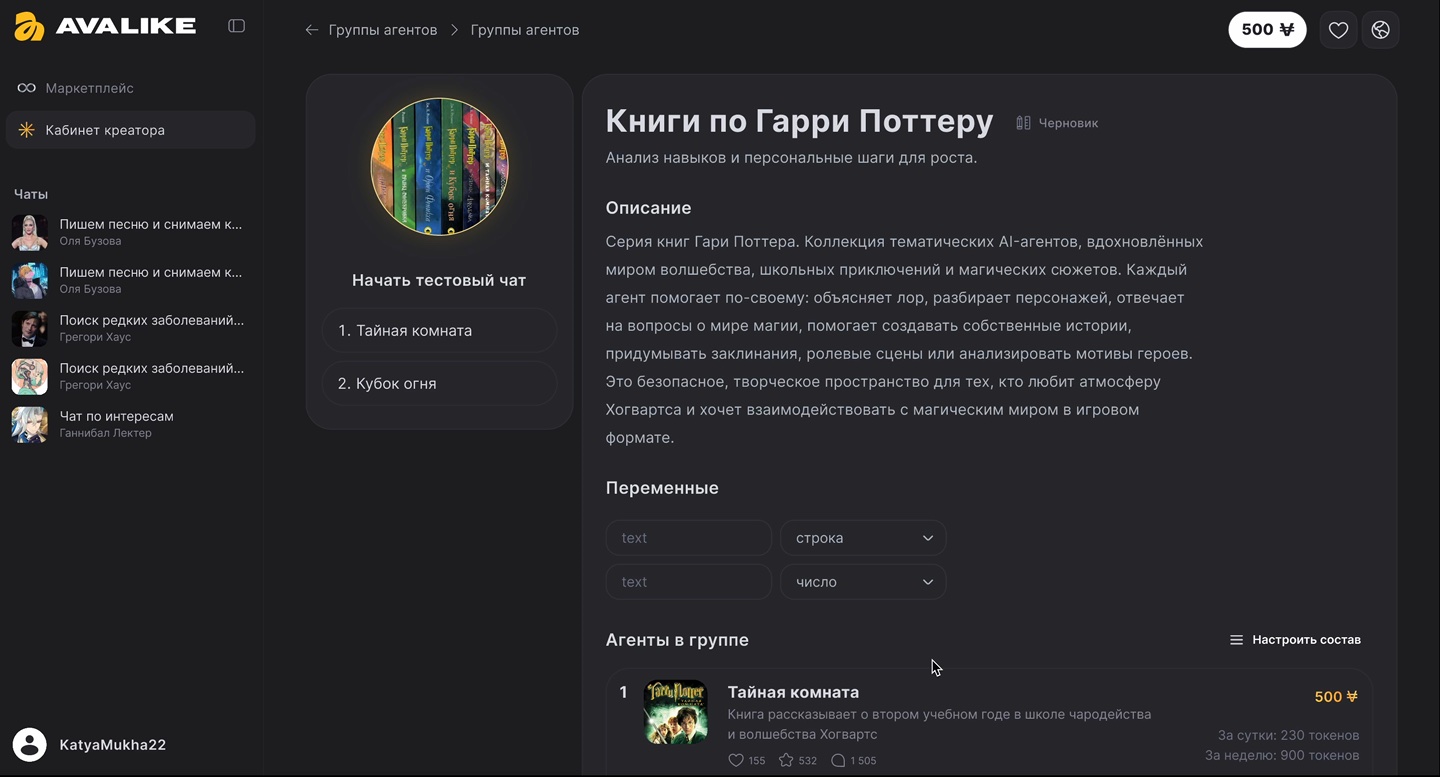
Task: Click the Тайная комната agent card title
Action: (793, 692)
